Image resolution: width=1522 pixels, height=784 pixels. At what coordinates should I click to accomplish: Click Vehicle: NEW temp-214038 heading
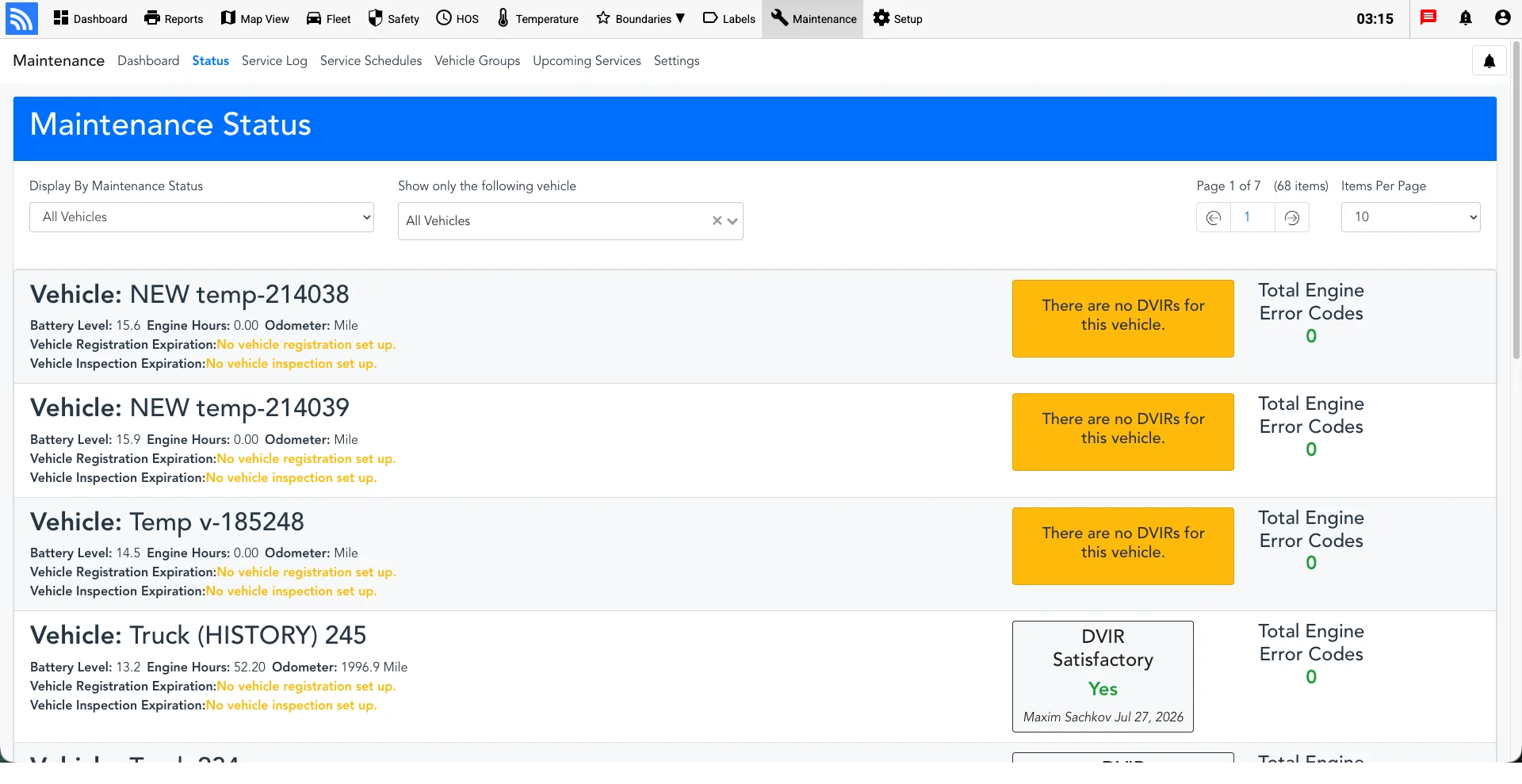tap(189, 294)
